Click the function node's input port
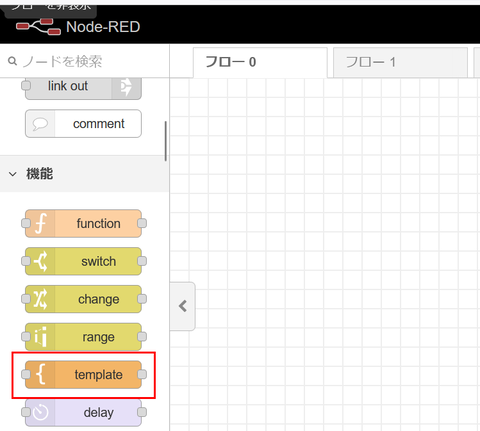480x431 pixels. (x=26, y=223)
